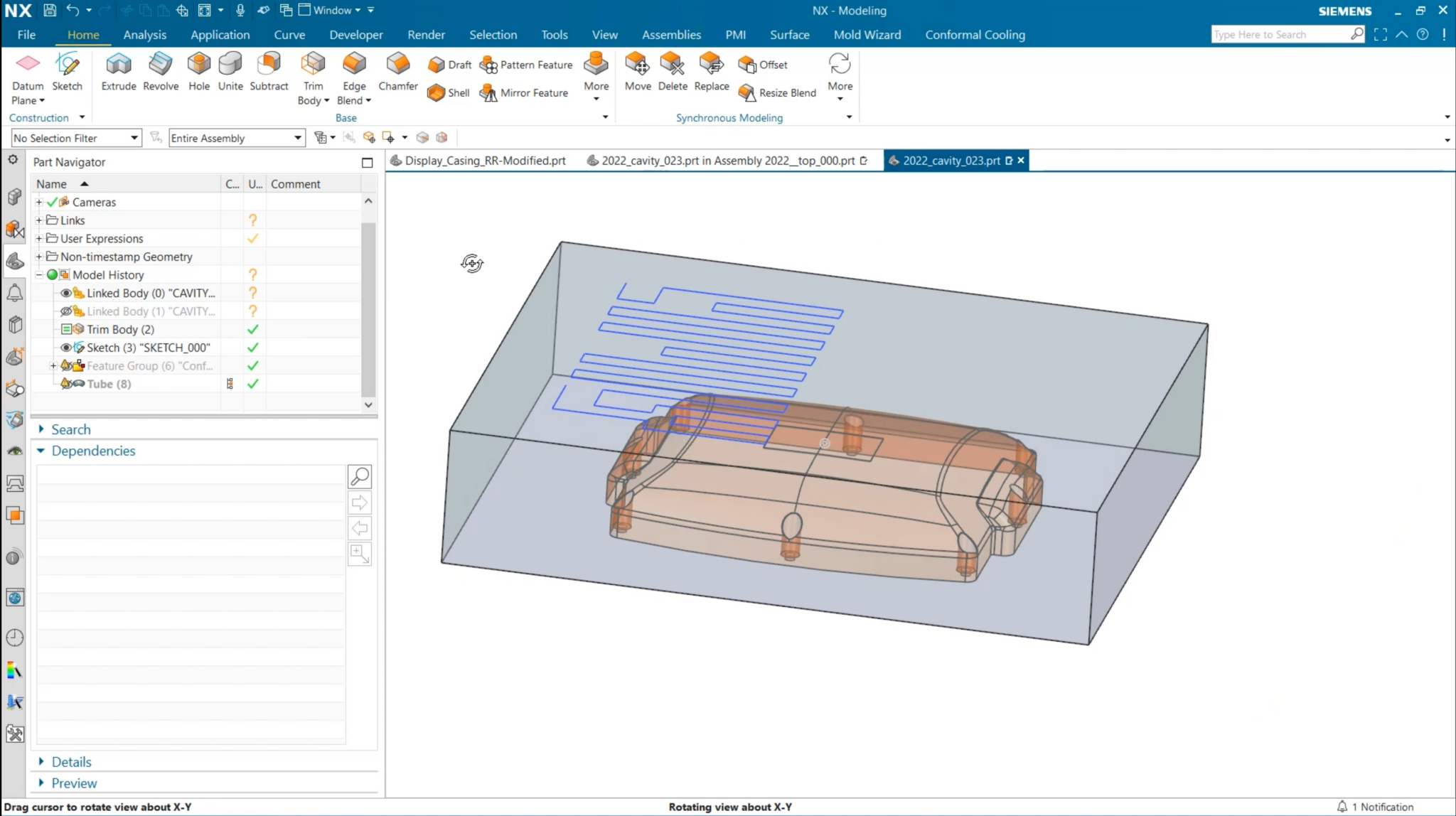Hide Linked Body (0) "CAVITY" via eye icon

point(65,292)
